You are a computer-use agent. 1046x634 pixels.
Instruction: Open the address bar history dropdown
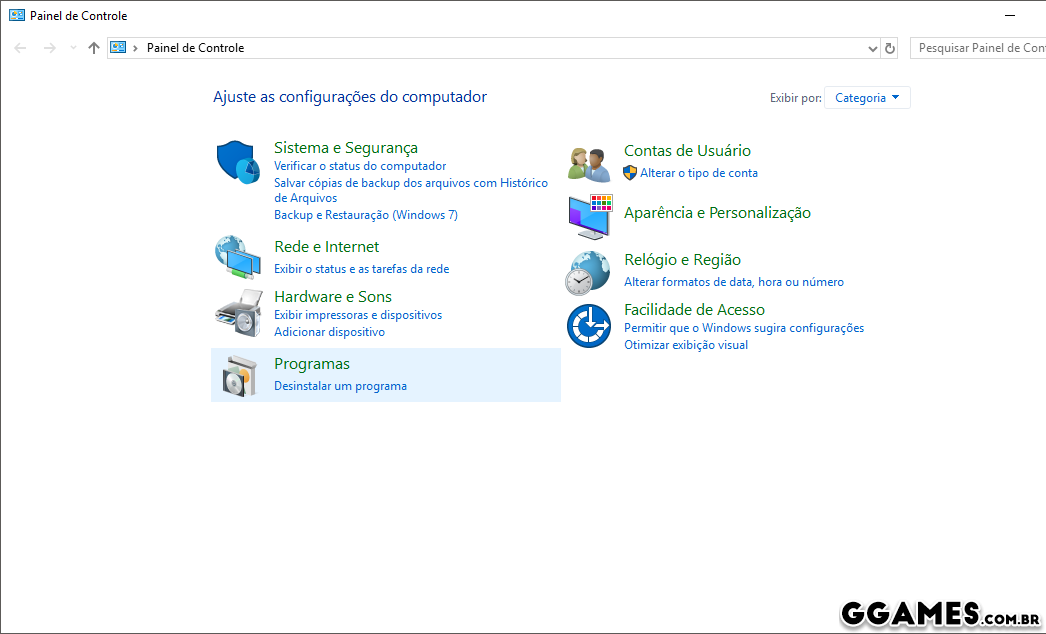point(873,48)
